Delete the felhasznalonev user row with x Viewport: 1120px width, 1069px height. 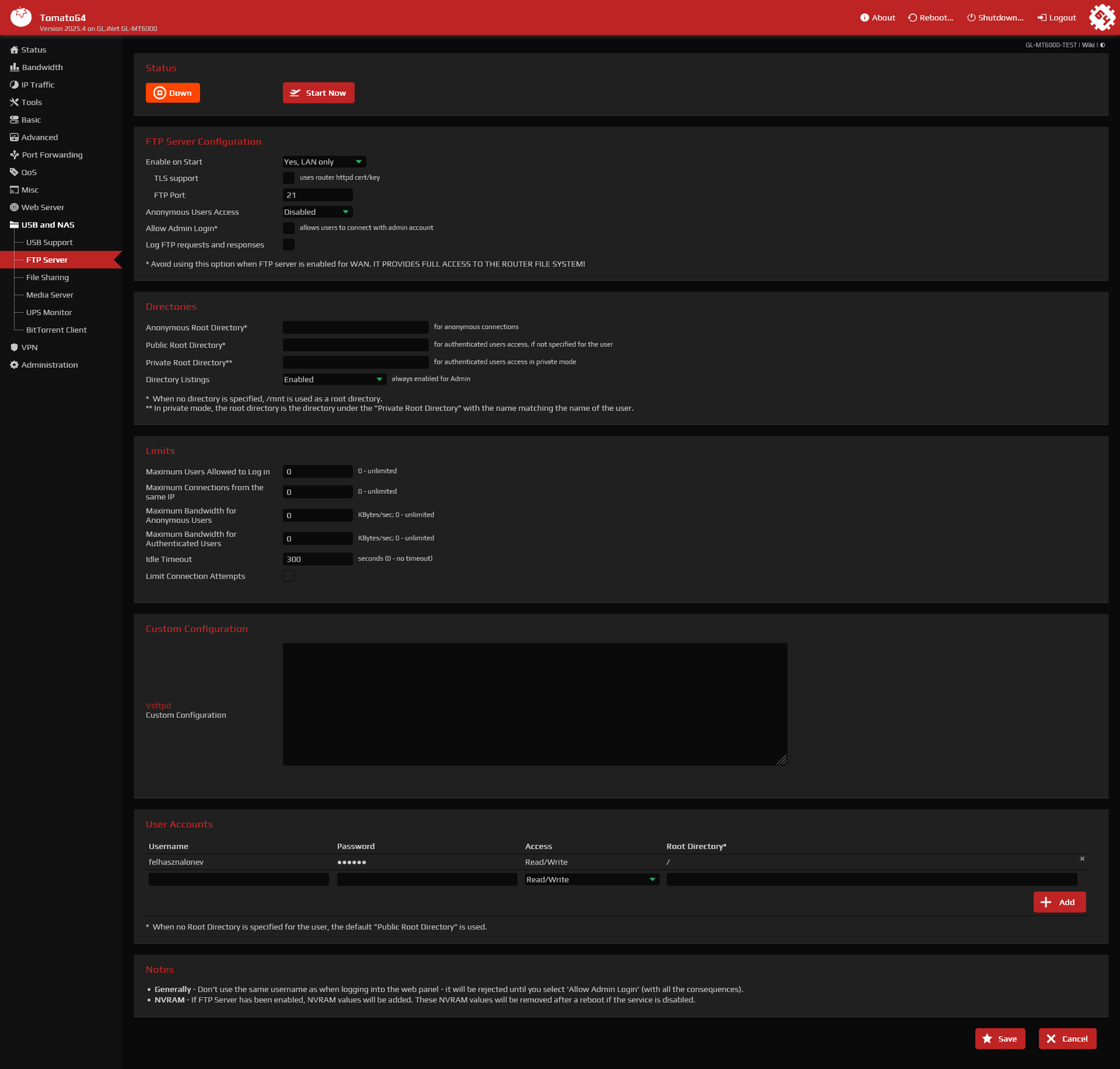(x=1082, y=859)
